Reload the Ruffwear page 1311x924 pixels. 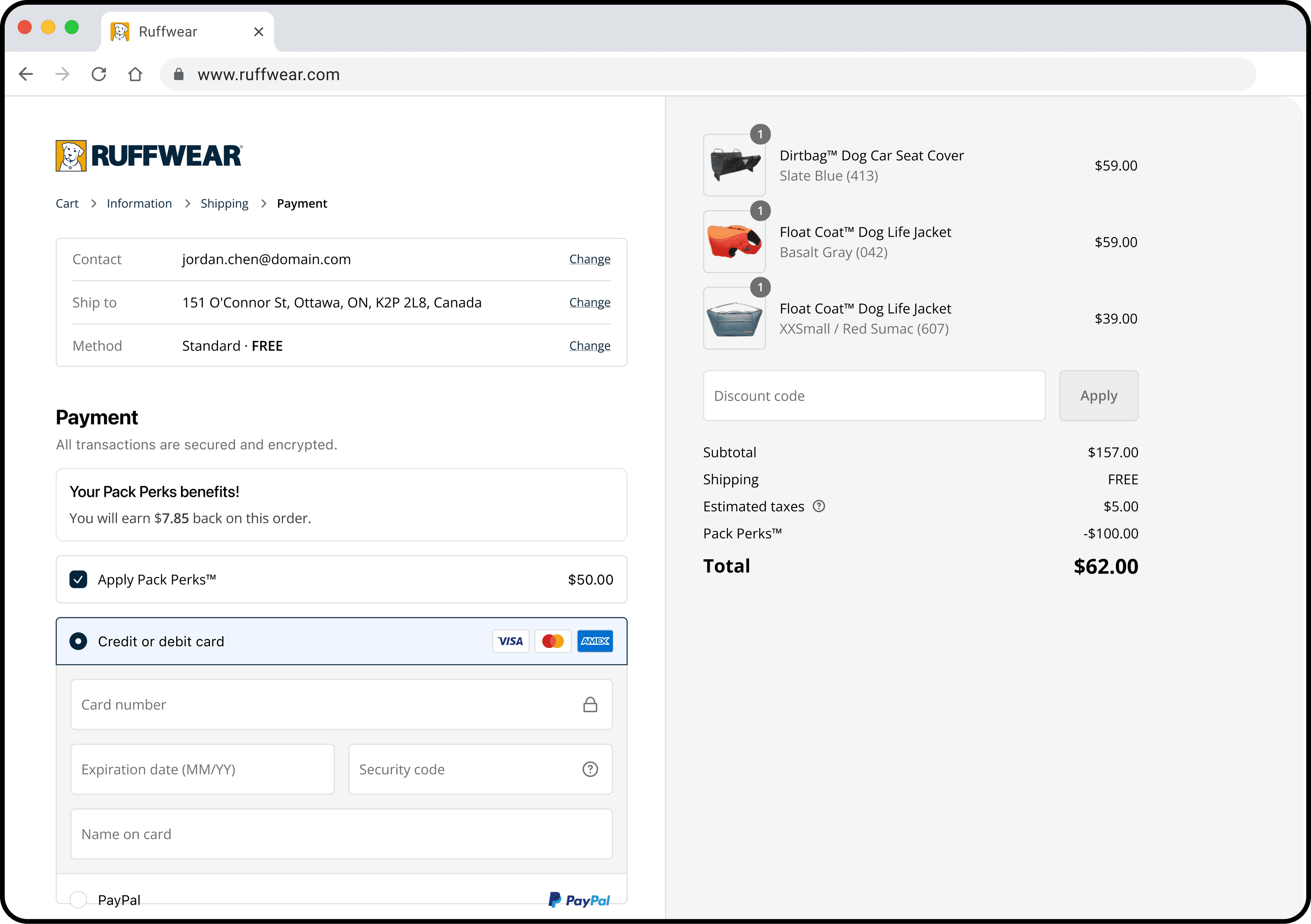coord(99,74)
